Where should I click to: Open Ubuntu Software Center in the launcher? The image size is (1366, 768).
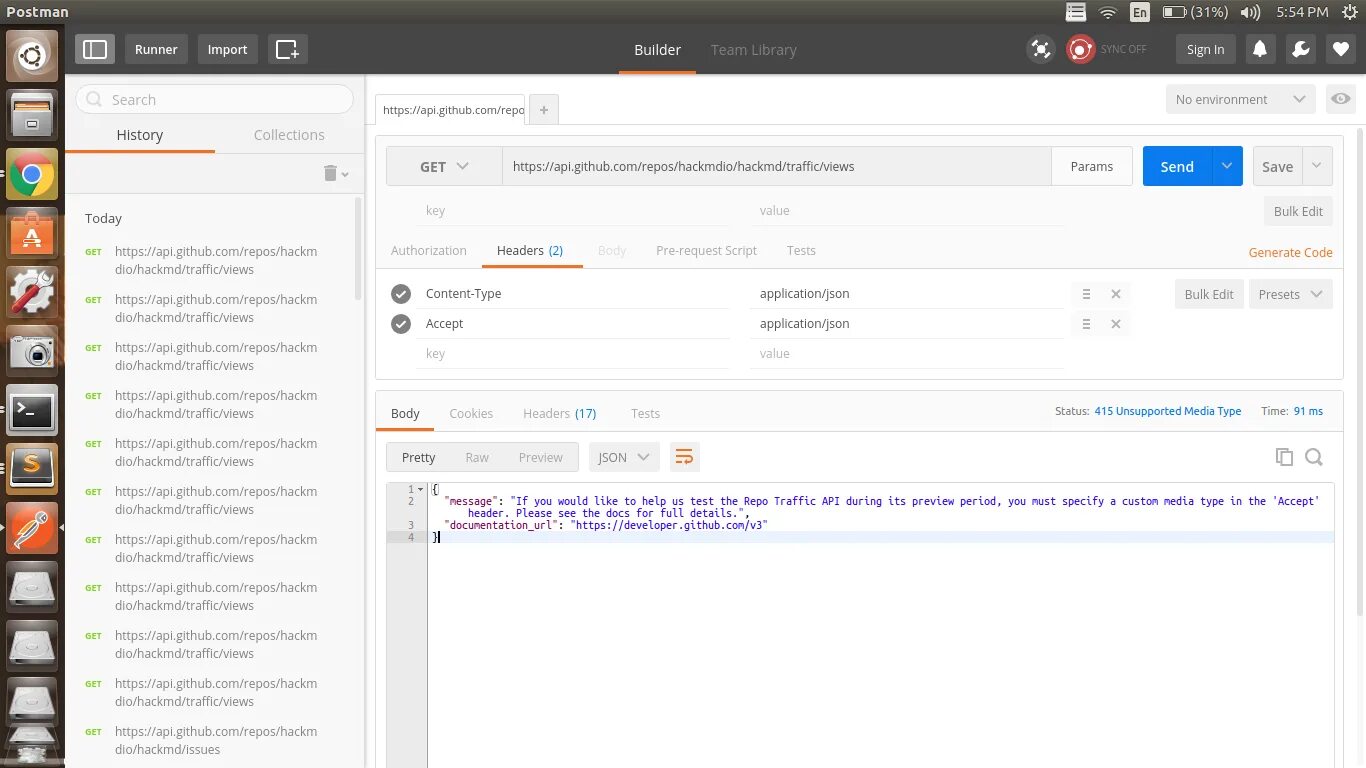(32, 234)
